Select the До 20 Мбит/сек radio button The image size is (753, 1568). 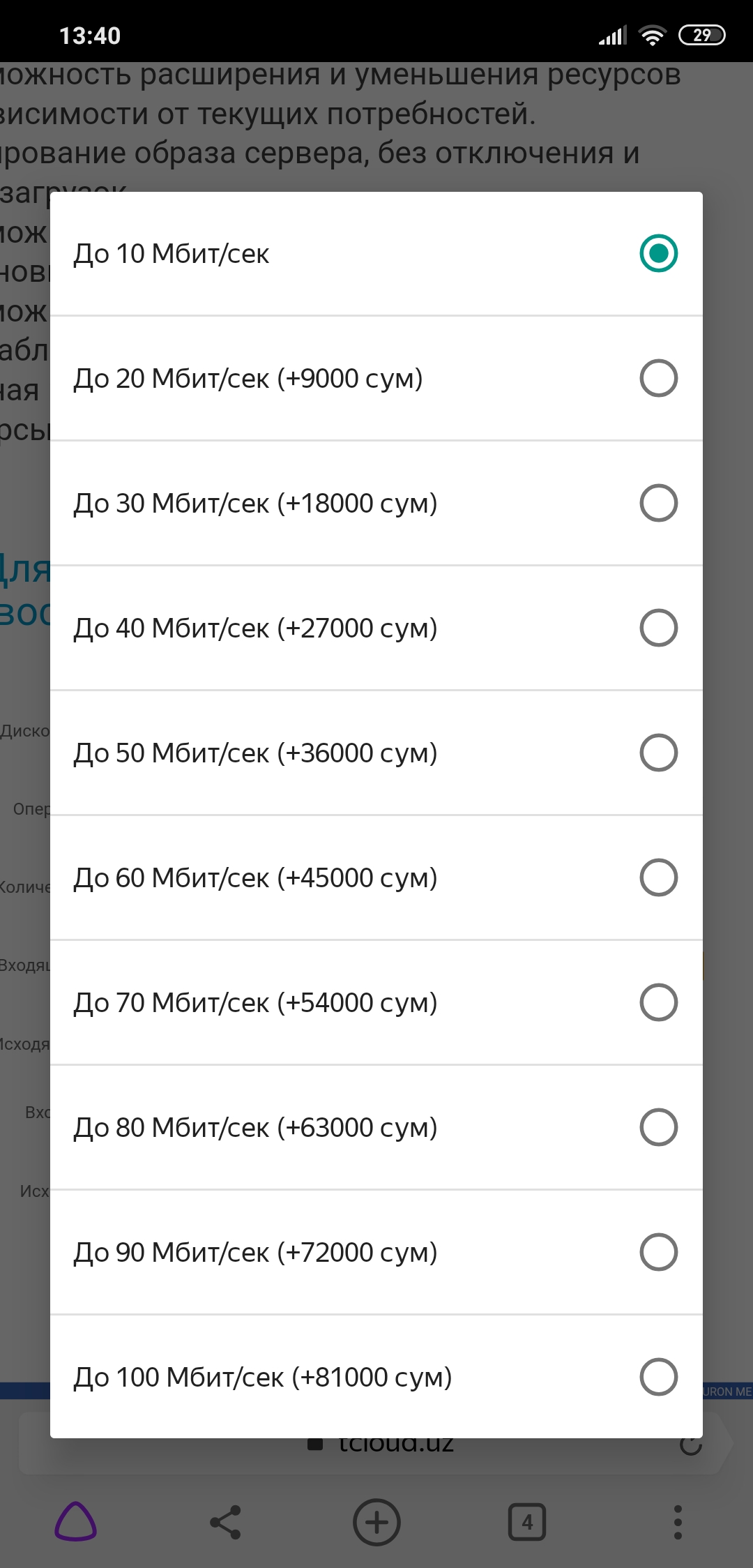point(658,378)
